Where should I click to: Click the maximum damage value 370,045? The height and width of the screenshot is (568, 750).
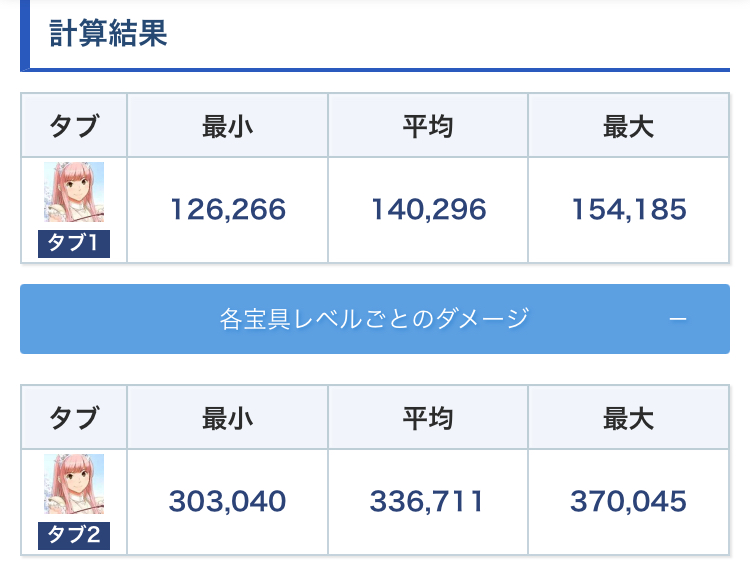tap(628, 501)
